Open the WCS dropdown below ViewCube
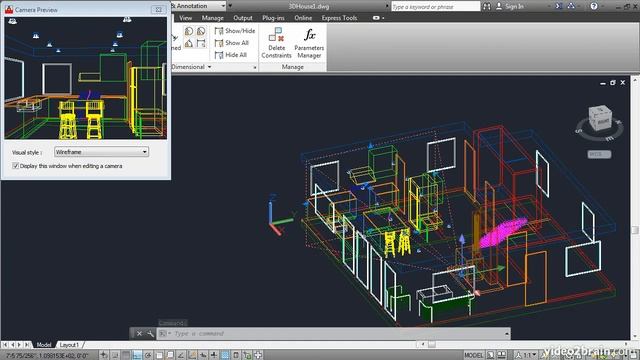Image resolution: width=640 pixels, height=360 pixels. pos(599,154)
